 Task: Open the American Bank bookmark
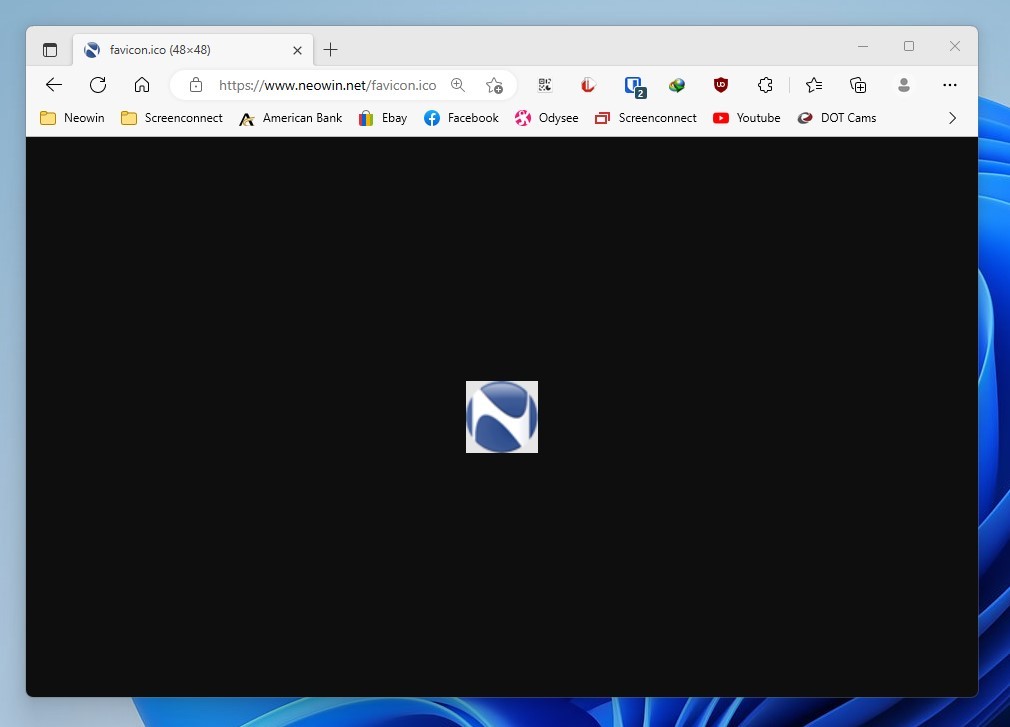click(x=290, y=118)
